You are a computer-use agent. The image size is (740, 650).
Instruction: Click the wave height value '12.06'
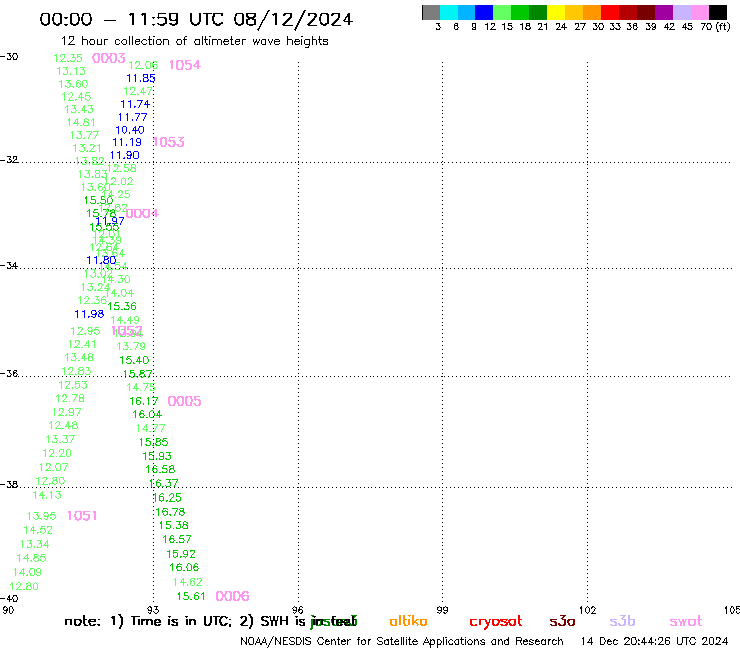(143, 65)
